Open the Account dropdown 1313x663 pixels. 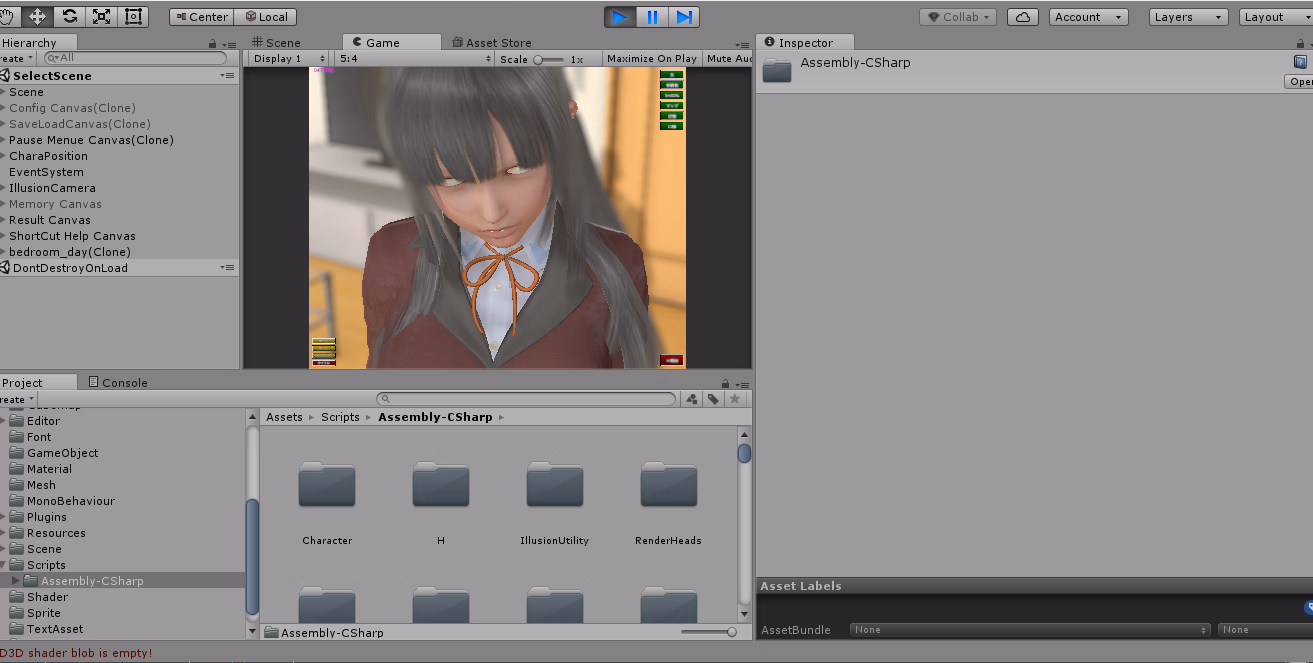pyautogui.click(x=1089, y=17)
